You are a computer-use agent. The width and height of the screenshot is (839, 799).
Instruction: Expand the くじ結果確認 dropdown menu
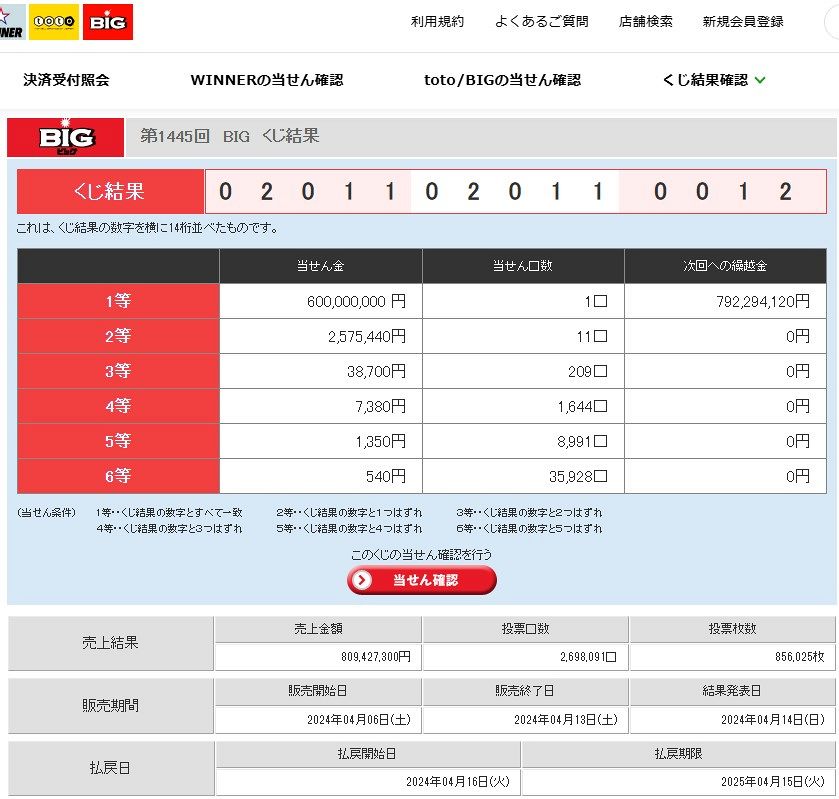[705, 80]
